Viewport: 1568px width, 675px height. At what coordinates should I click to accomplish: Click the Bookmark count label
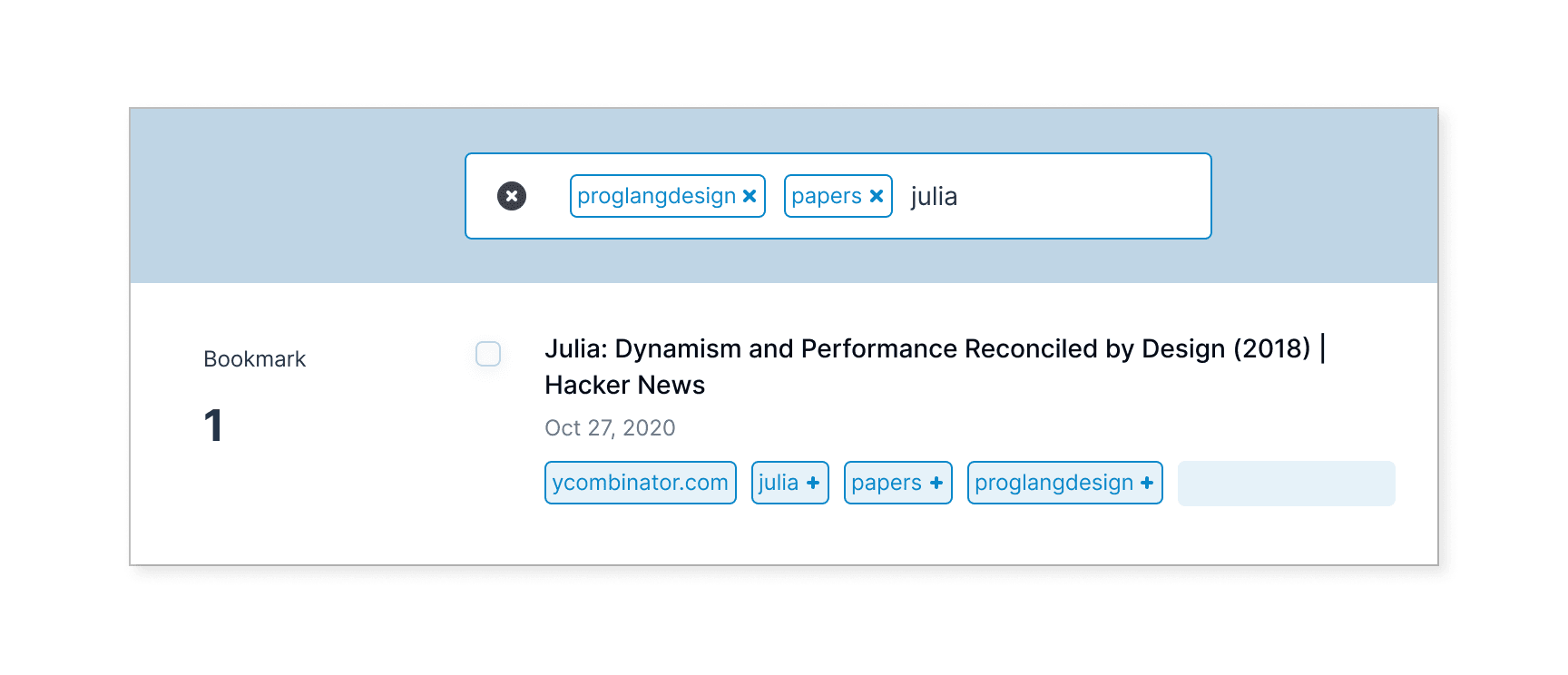pyautogui.click(x=254, y=359)
